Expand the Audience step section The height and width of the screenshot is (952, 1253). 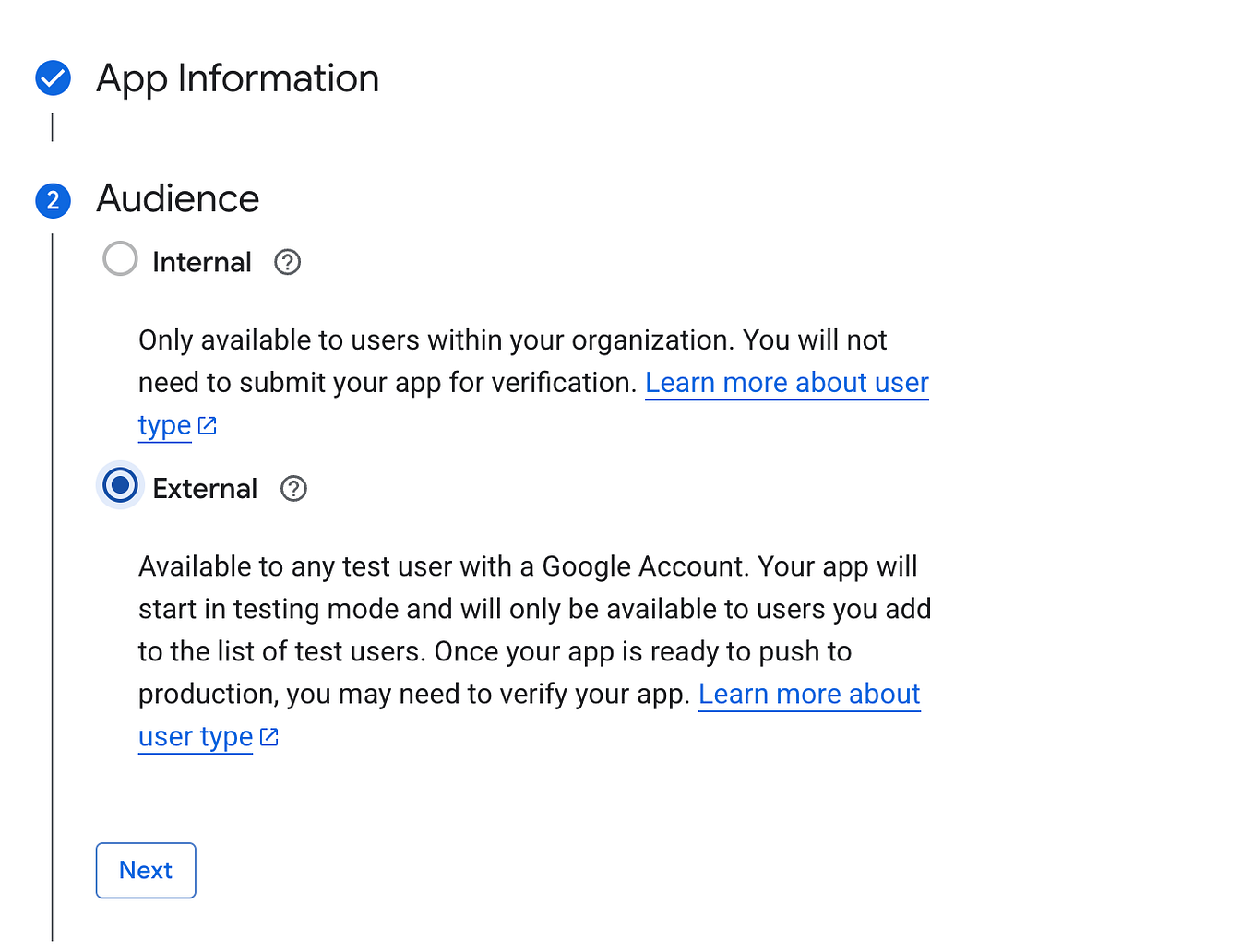coord(177,198)
